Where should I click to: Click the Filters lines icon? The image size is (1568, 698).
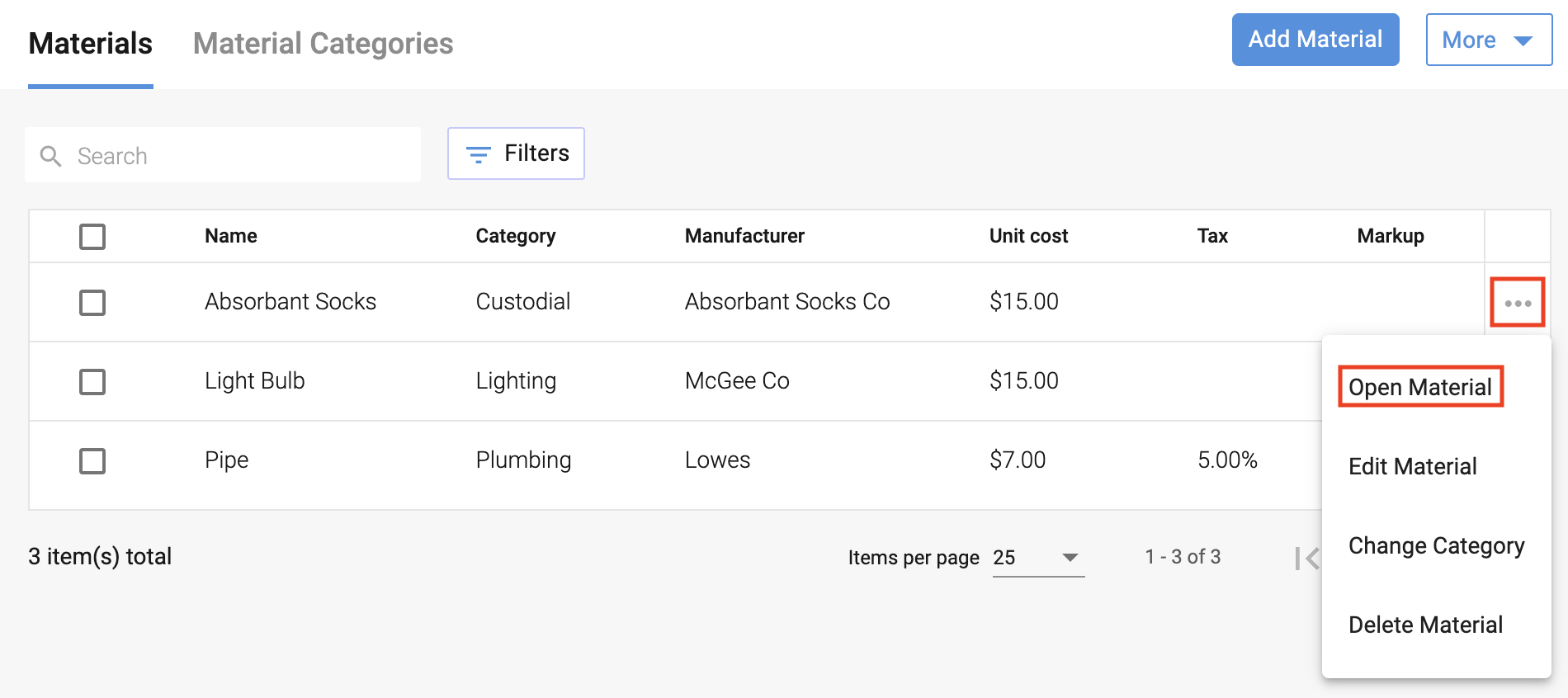click(x=479, y=154)
